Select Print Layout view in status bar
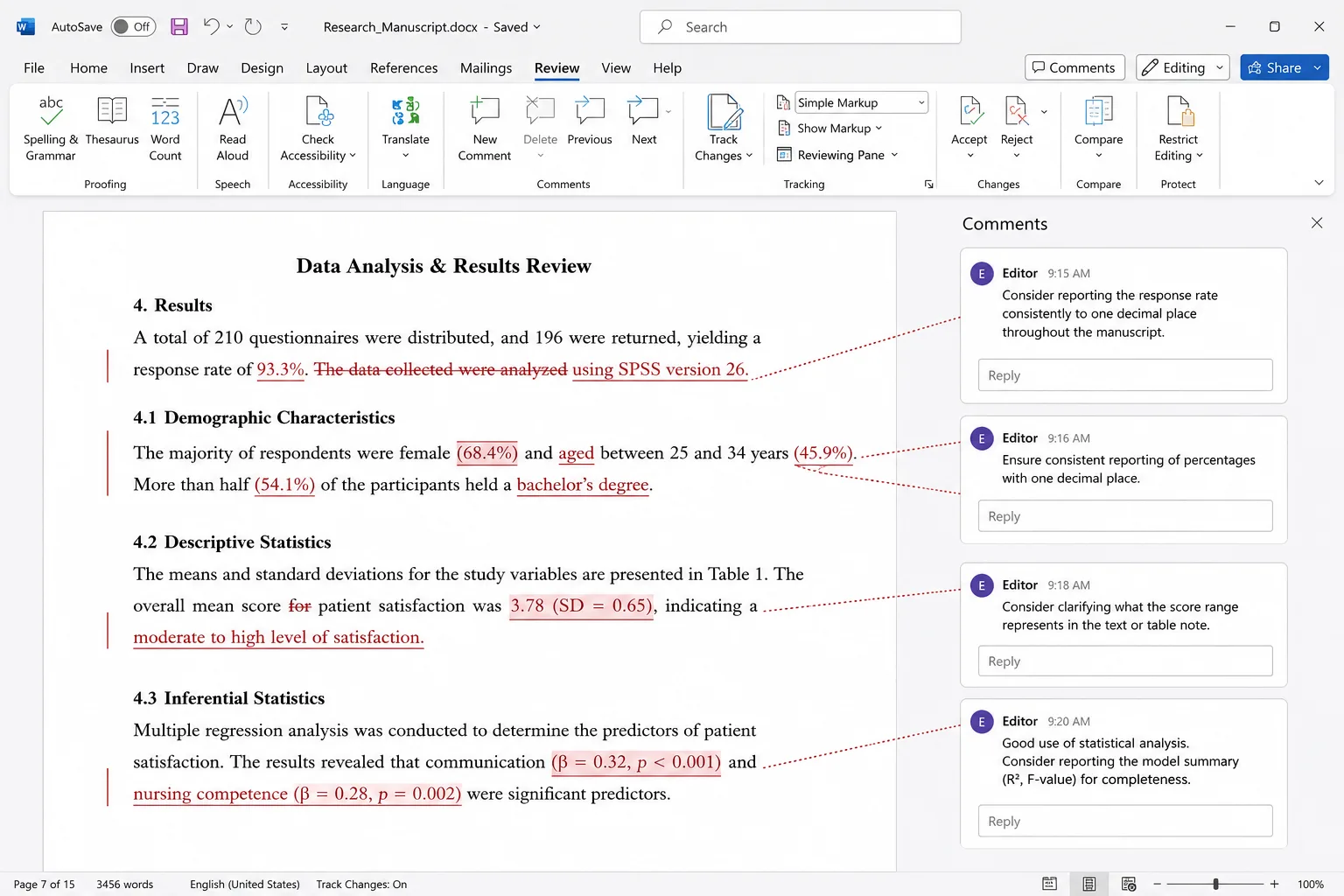This screenshot has width=1344, height=896. [x=1088, y=884]
